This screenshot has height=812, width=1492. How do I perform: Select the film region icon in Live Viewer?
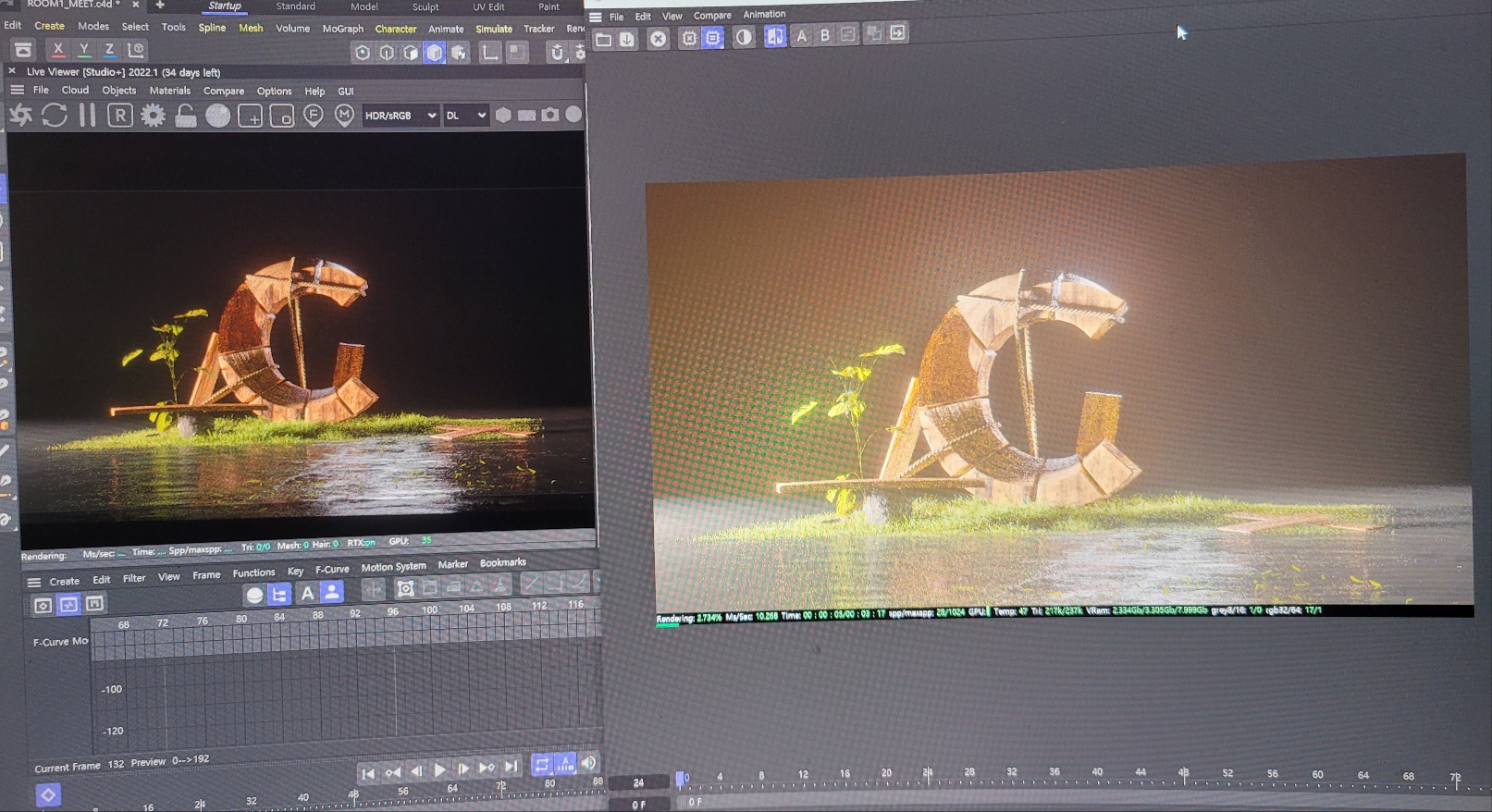282,116
